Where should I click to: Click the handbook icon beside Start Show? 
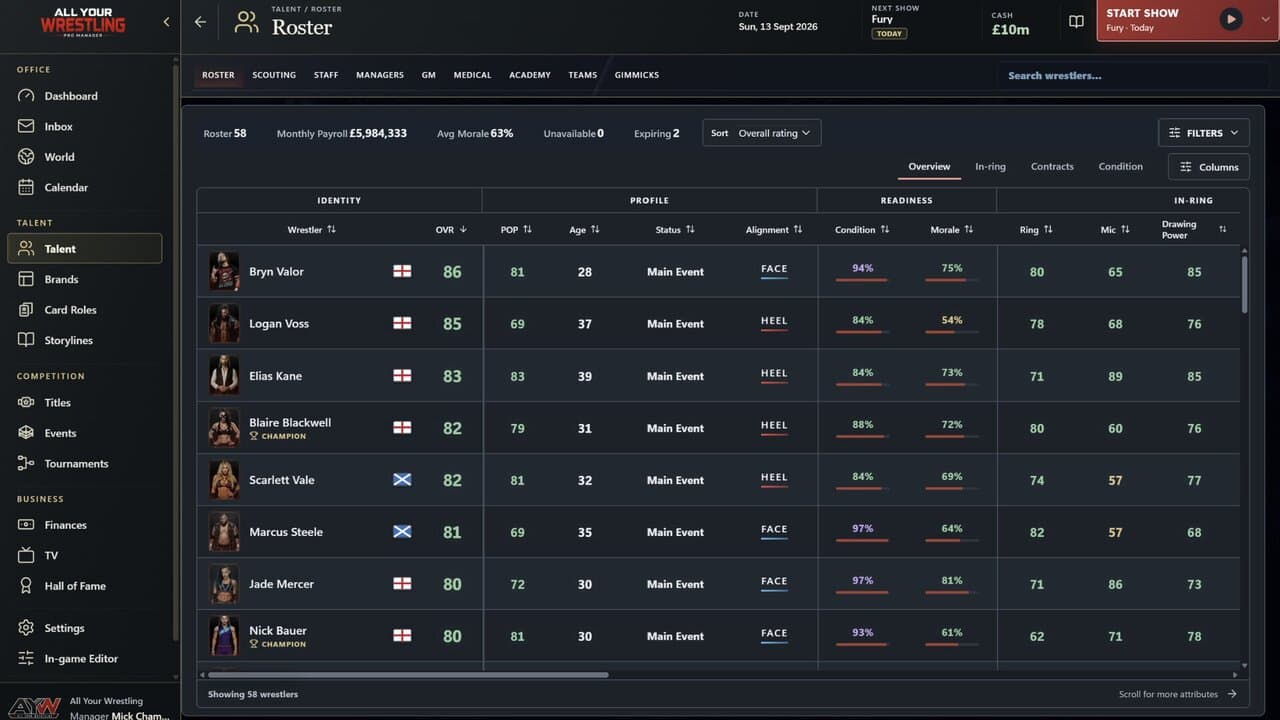coord(1076,21)
